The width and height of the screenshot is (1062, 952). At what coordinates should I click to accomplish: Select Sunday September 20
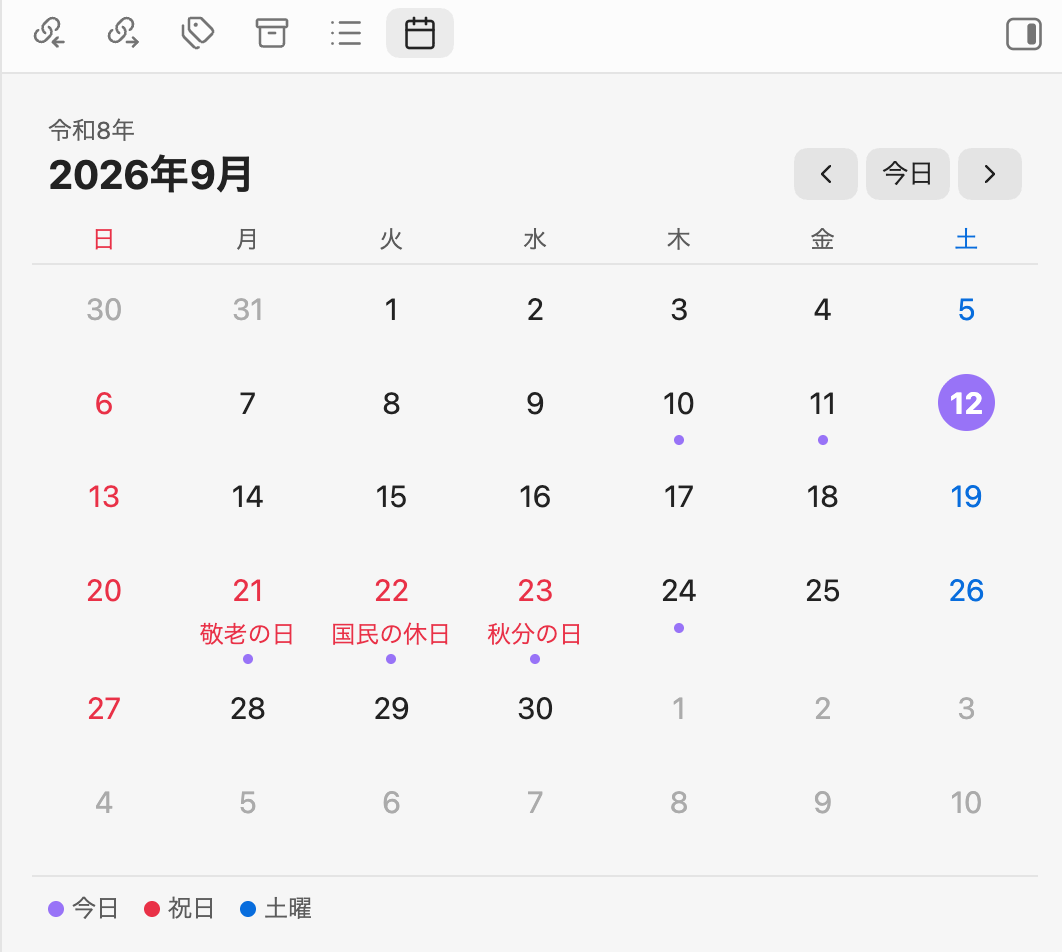pos(104,591)
